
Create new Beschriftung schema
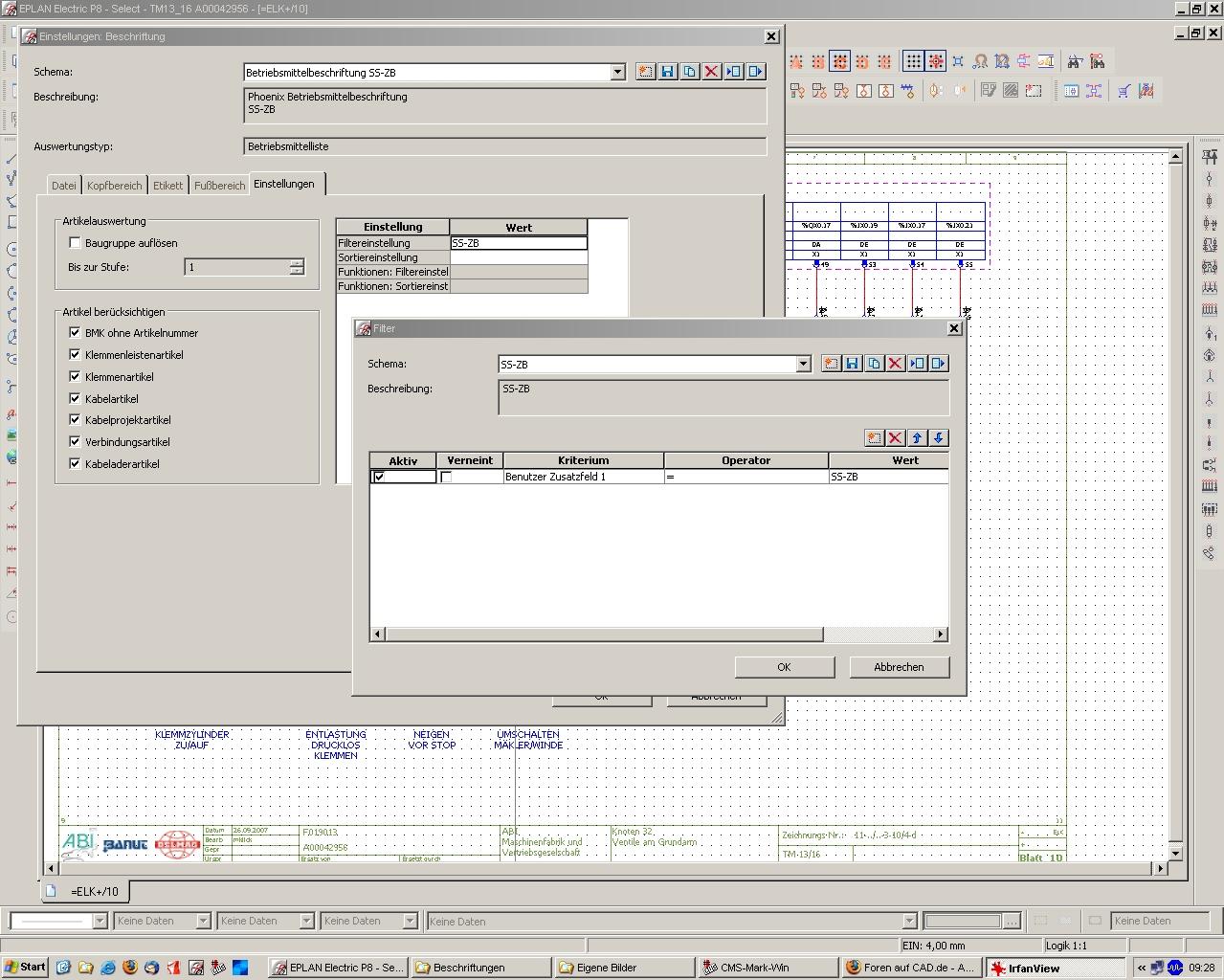(646, 72)
